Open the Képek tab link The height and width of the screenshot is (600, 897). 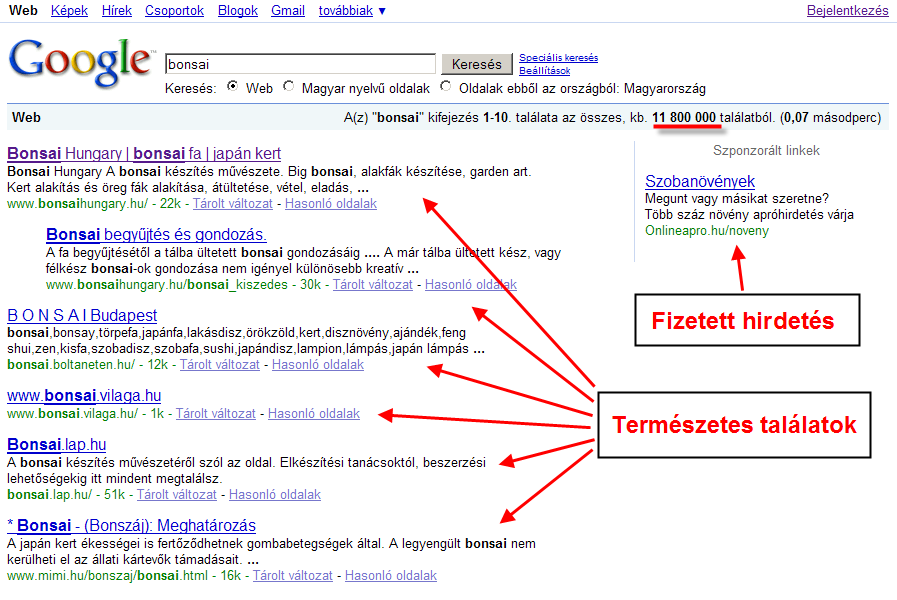click(x=69, y=10)
